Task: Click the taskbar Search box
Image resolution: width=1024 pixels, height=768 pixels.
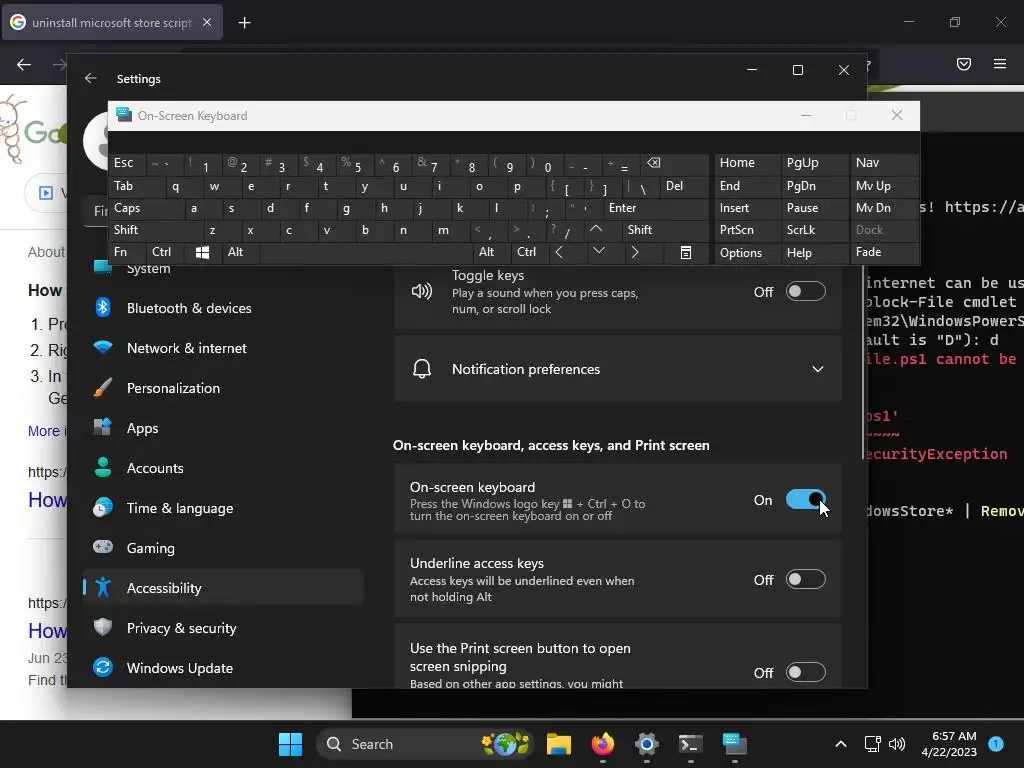Action: tap(425, 744)
